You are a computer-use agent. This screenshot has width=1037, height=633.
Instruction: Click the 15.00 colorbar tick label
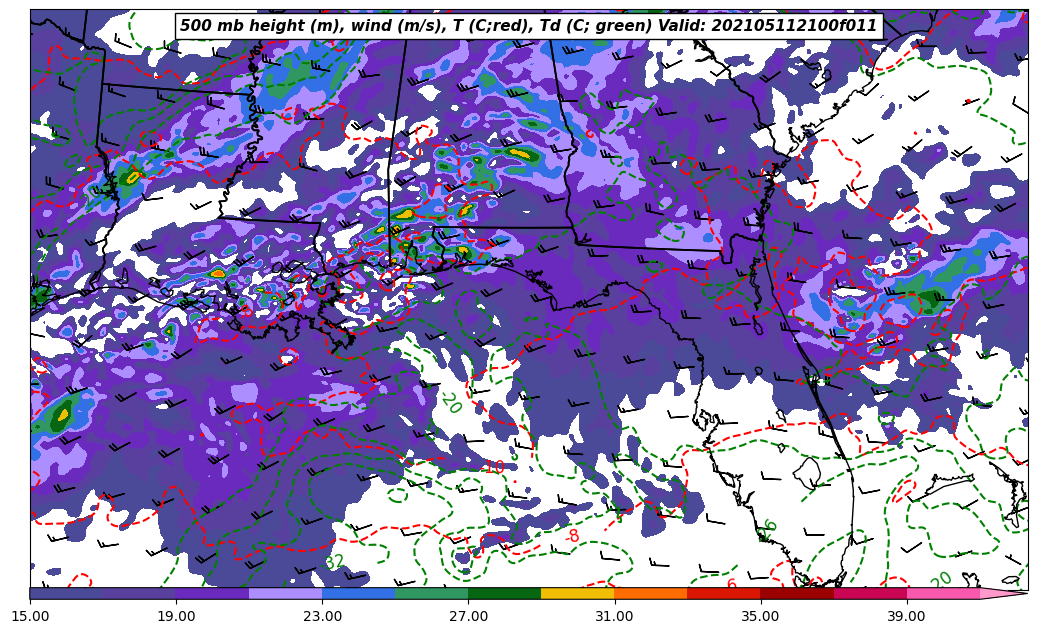pos(30,616)
